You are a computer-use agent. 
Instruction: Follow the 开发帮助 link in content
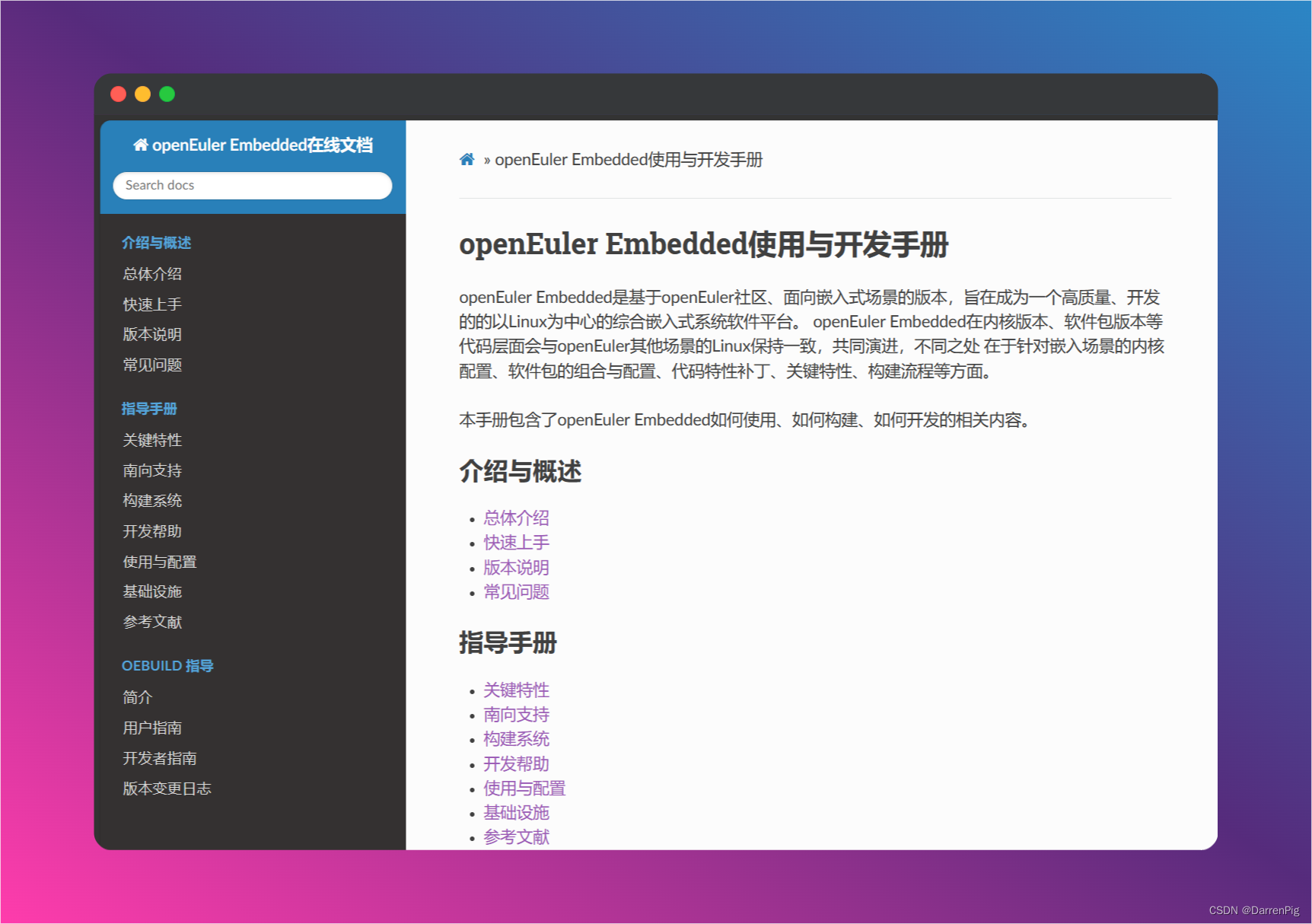tap(516, 764)
